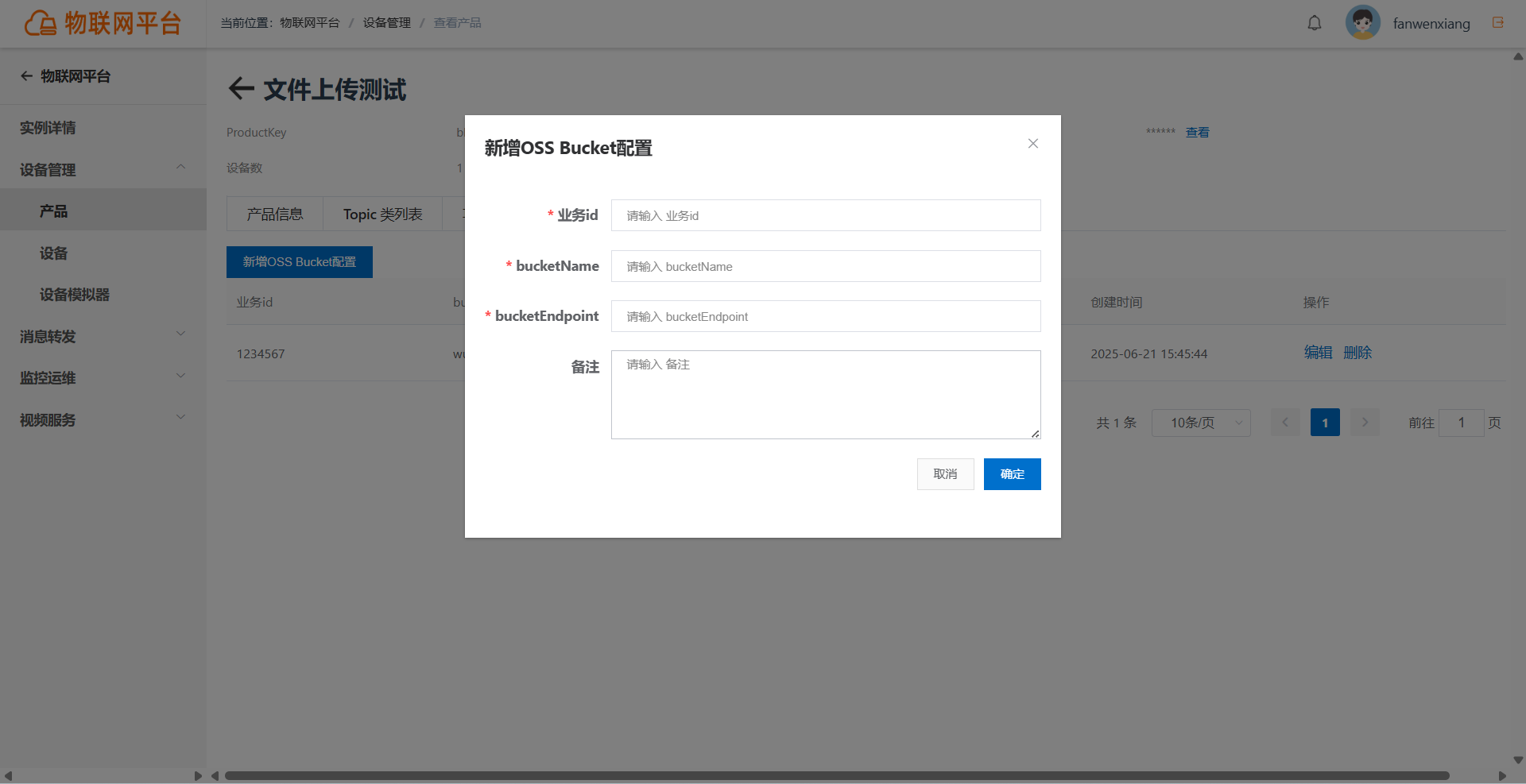Viewport: 1526px width, 784px height.
Task: Close the 新增OSS Bucket配置 dialog with X
Action: pyautogui.click(x=1033, y=144)
